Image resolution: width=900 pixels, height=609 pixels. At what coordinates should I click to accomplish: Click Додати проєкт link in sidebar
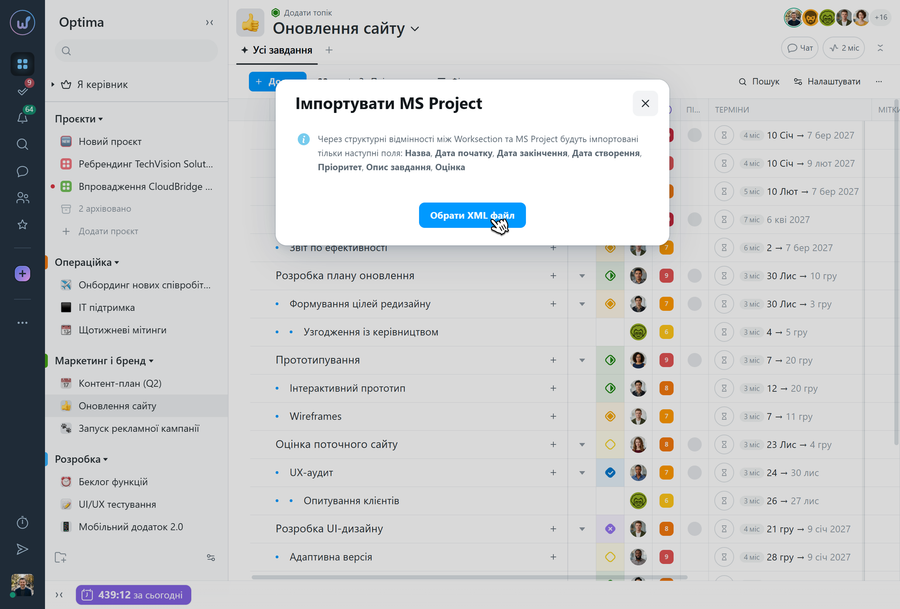pos(100,231)
